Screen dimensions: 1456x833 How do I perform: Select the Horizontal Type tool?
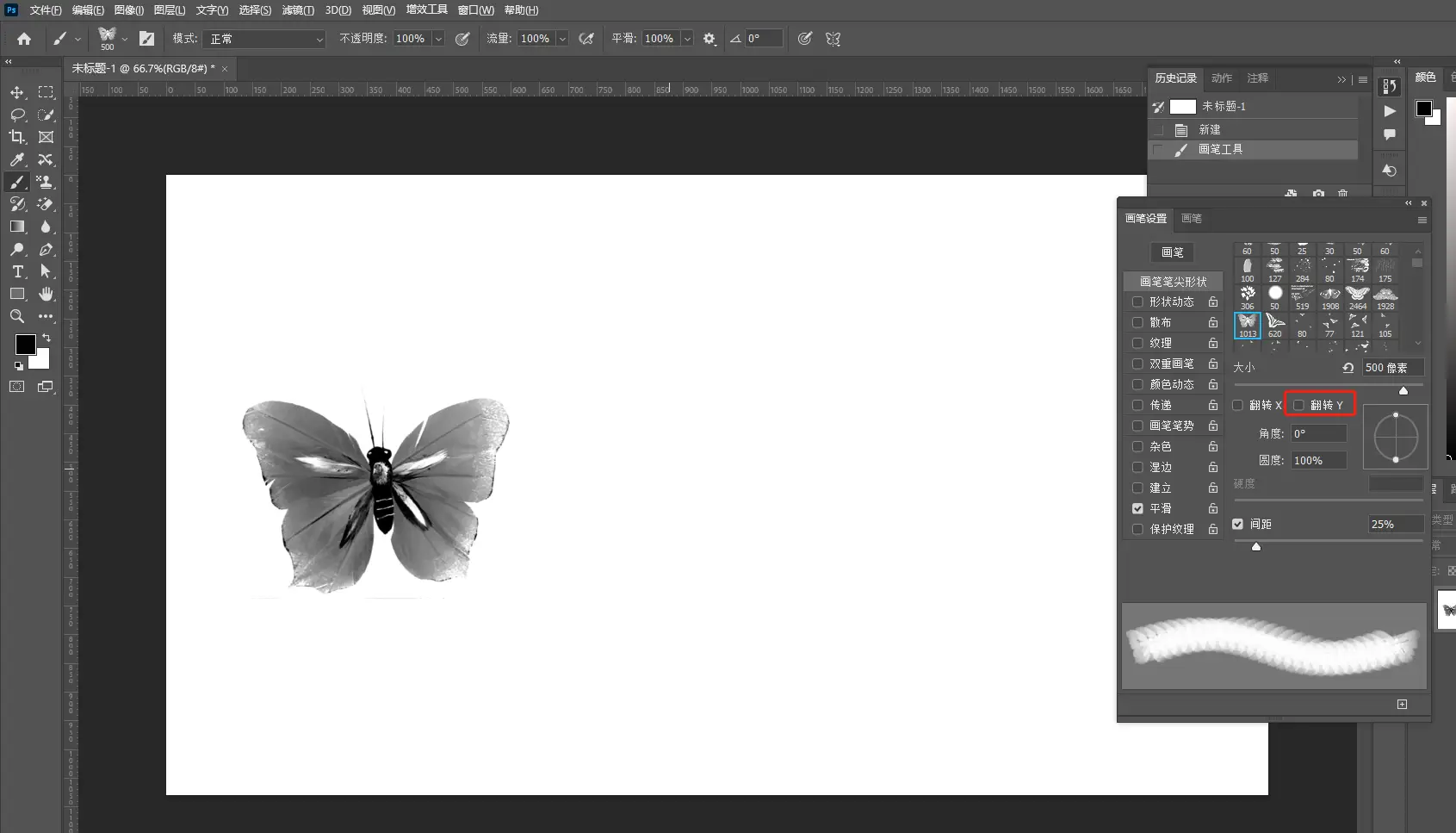click(x=17, y=271)
